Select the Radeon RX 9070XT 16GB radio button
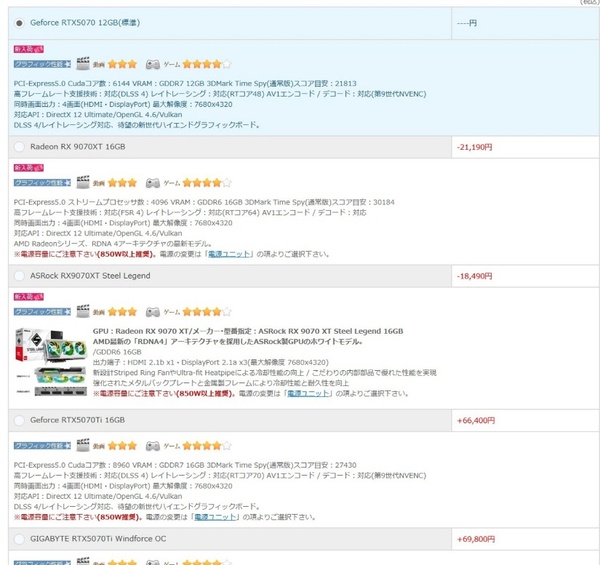This screenshot has height=565, width=600. coord(19,147)
